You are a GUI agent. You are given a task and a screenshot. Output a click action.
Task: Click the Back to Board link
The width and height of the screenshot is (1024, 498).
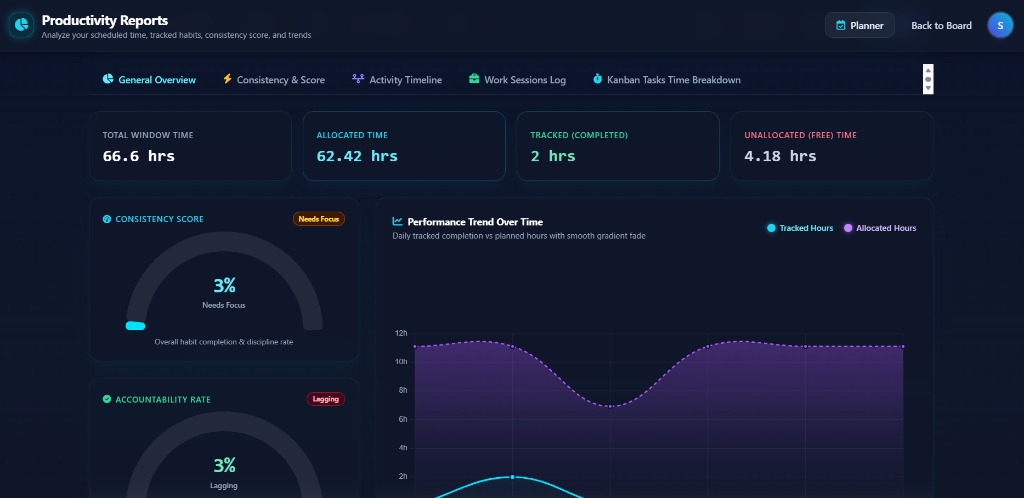click(x=941, y=25)
